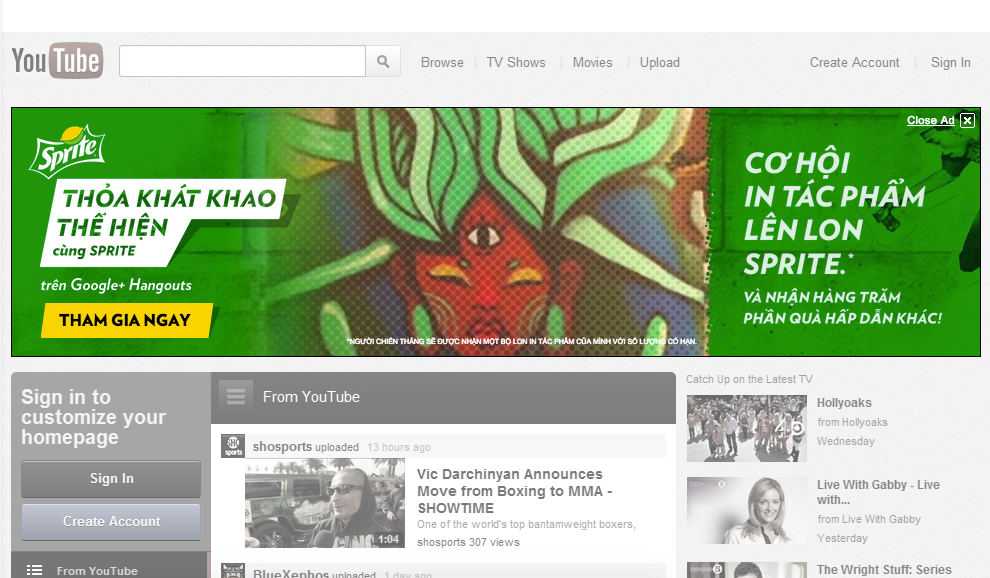This screenshot has width=990, height=578.
Task: Open the BlueXephos uploader link
Action: [290, 573]
